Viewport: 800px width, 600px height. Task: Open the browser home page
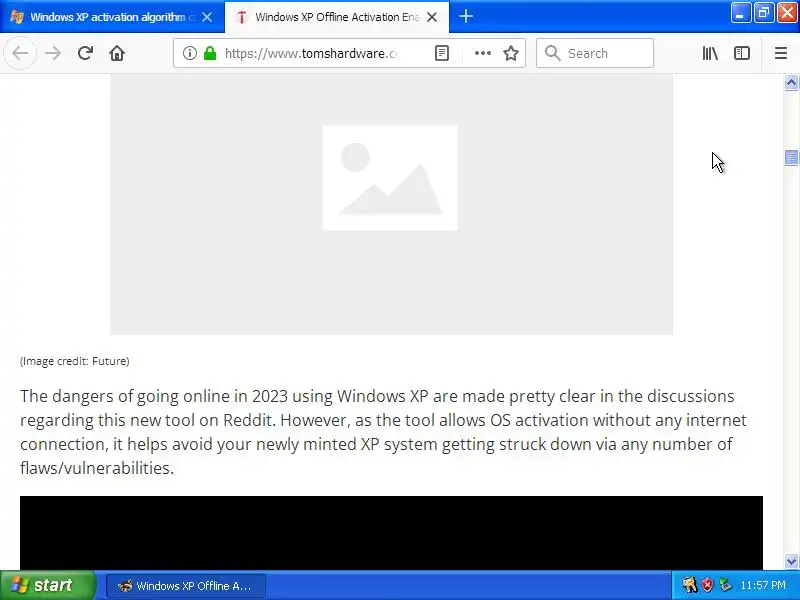117,53
